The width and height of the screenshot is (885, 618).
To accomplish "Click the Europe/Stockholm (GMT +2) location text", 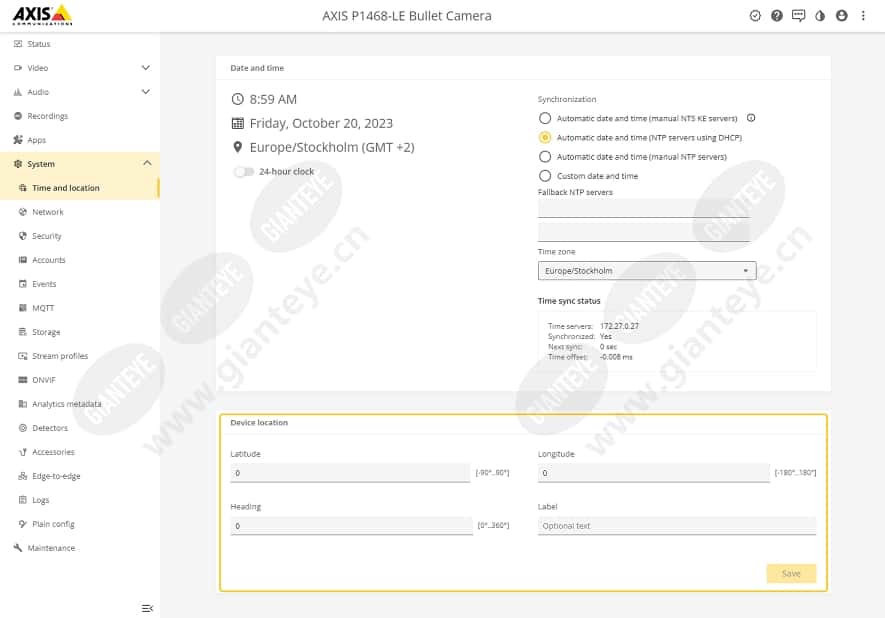I will click(332, 147).
